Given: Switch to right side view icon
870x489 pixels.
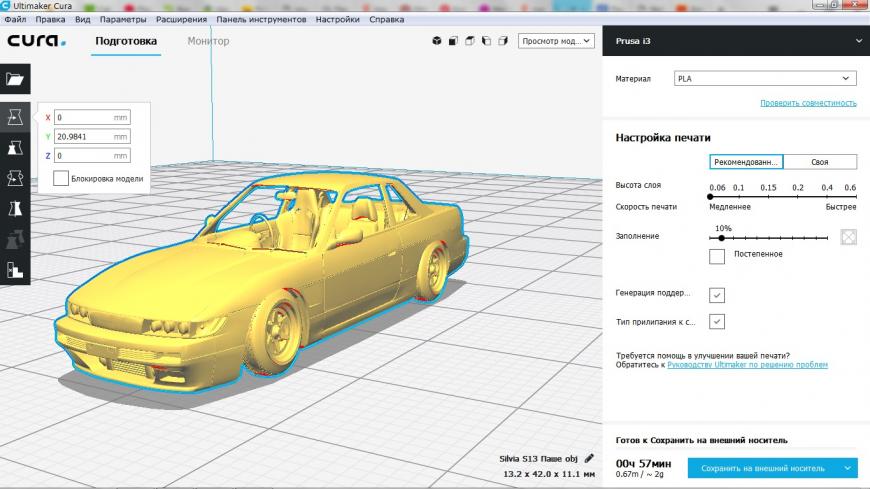Looking at the screenshot, I should (x=503, y=41).
